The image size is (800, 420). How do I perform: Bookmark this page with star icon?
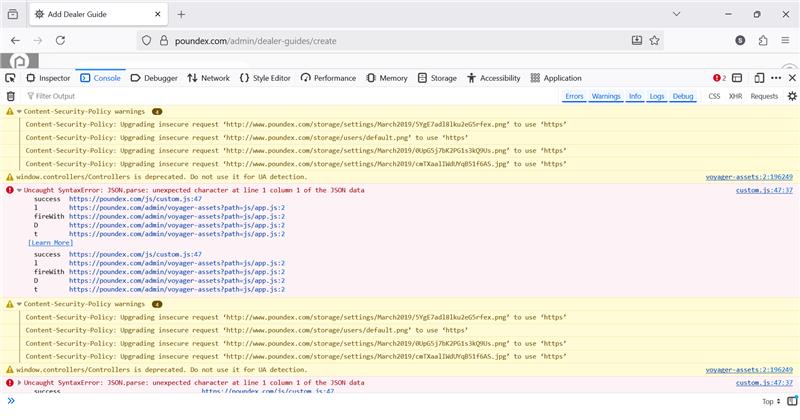(x=654, y=40)
